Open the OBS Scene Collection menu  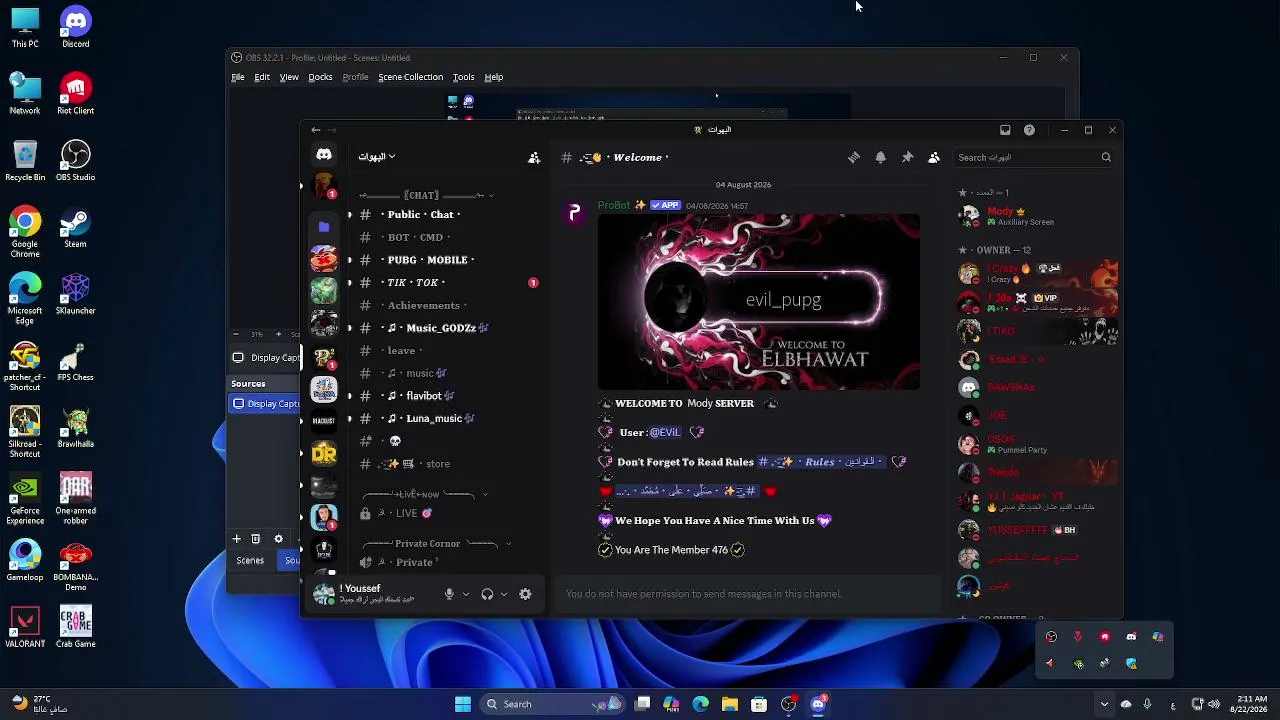pyautogui.click(x=410, y=77)
